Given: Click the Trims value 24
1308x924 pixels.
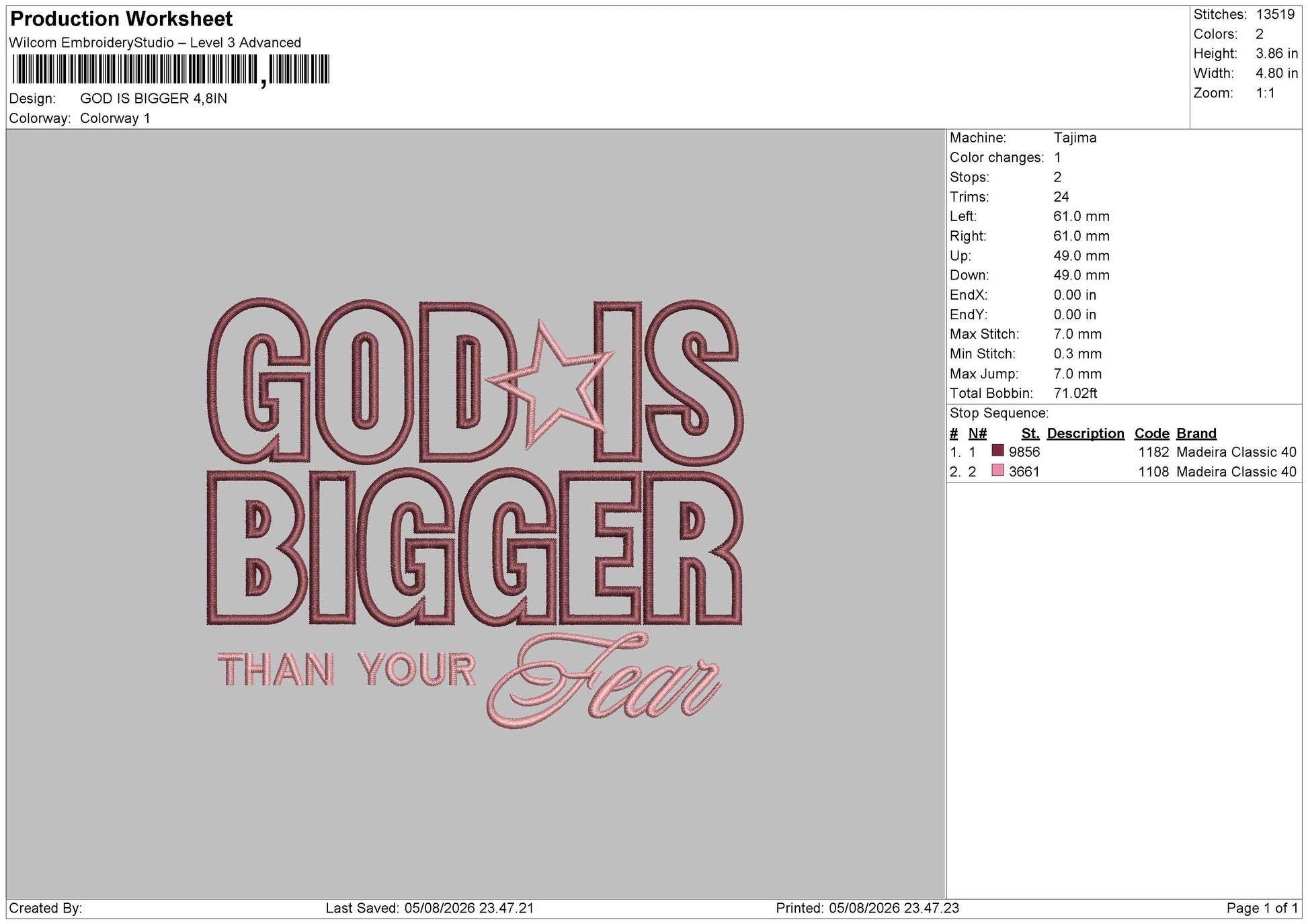Looking at the screenshot, I should click(1061, 197).
